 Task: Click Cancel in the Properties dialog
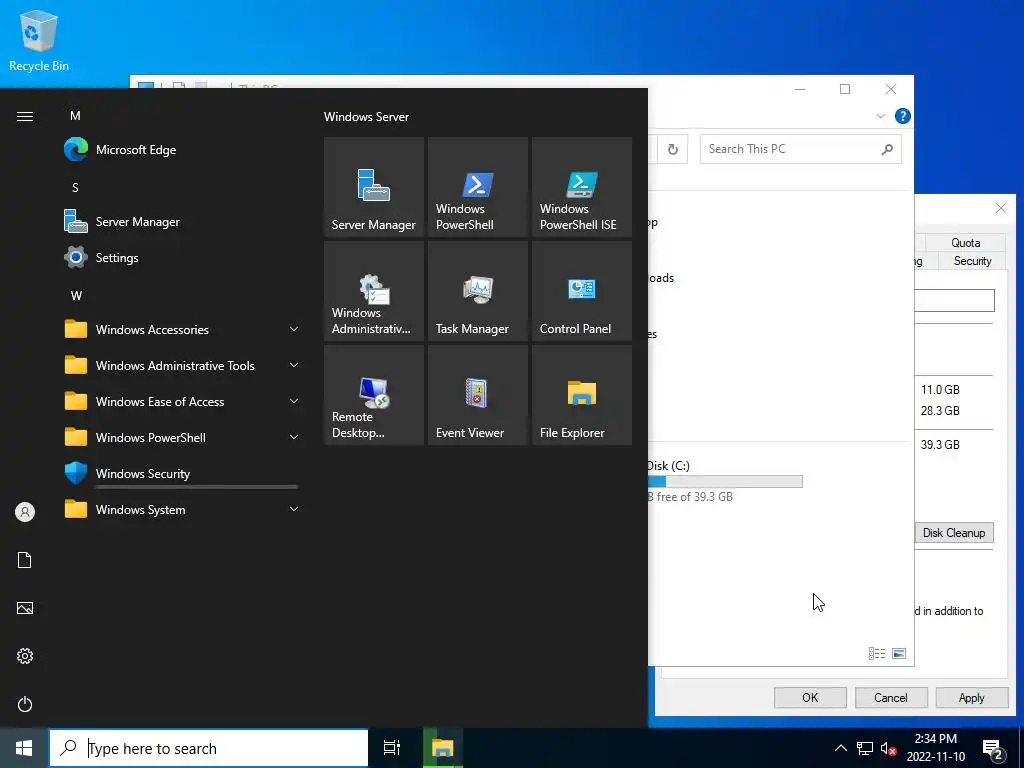891,697
